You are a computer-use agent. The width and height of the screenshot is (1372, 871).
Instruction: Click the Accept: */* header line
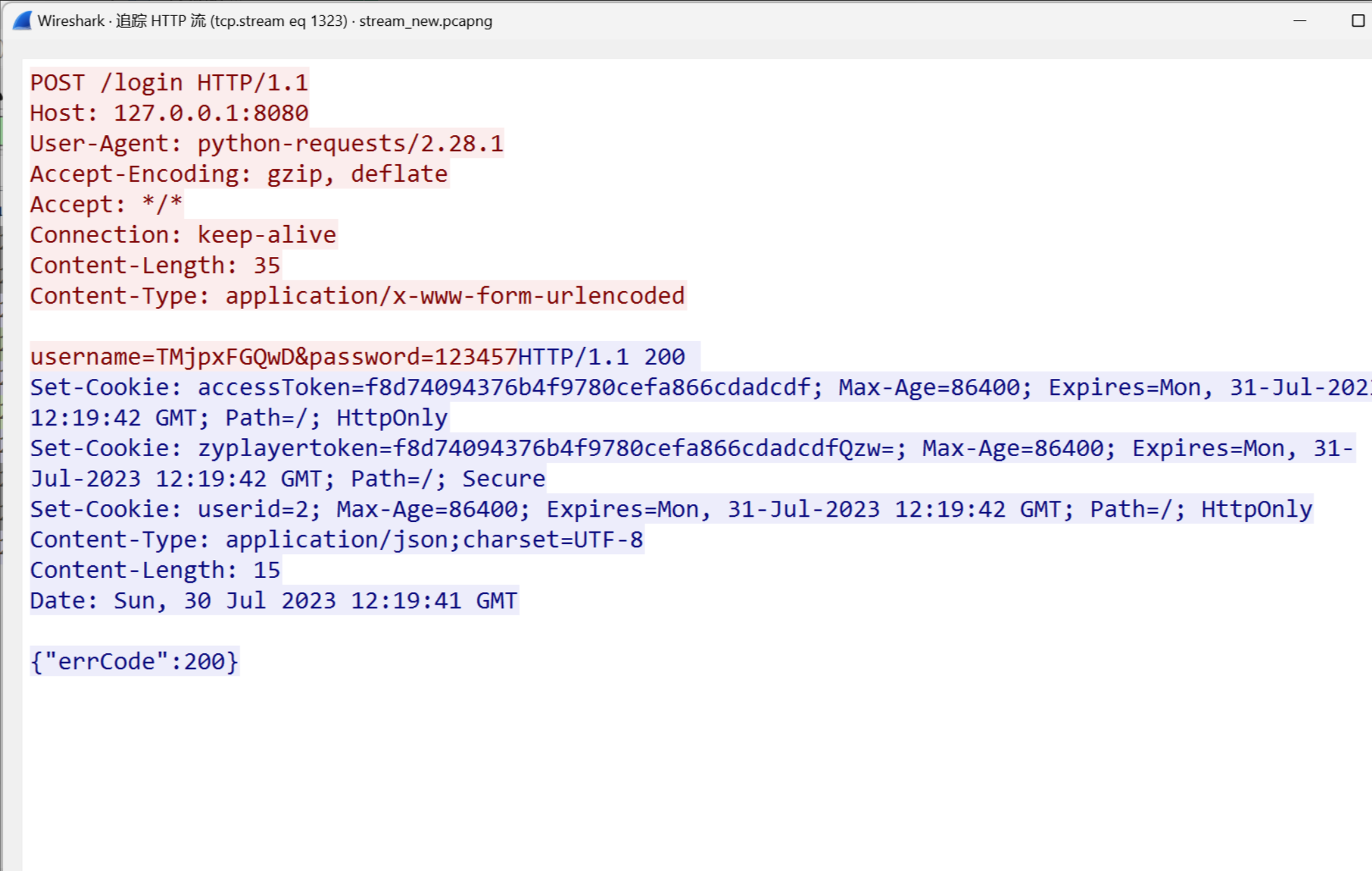click(x=105, y=204)
